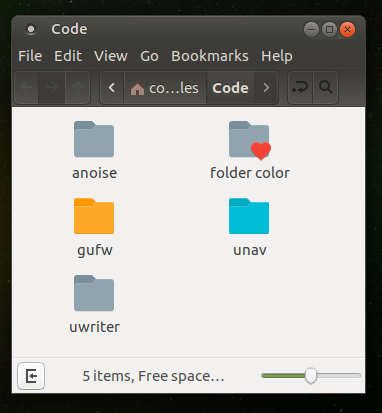Viewport: 382px width, 413px height.
Task: Minimize the Code window
Action: click(311, 30)
